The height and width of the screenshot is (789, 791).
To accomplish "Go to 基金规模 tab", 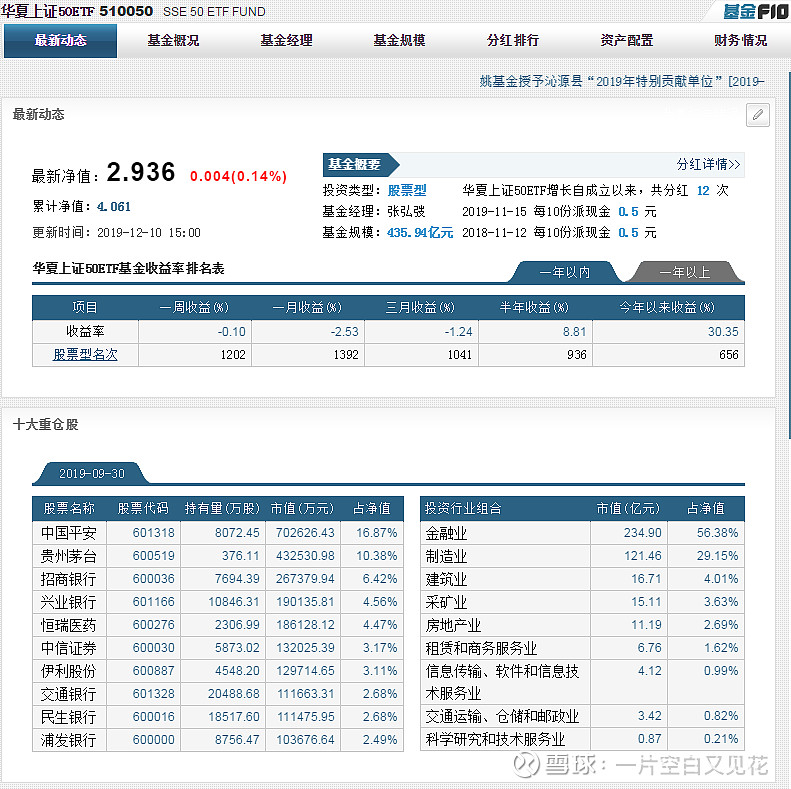I will point(400,40).
